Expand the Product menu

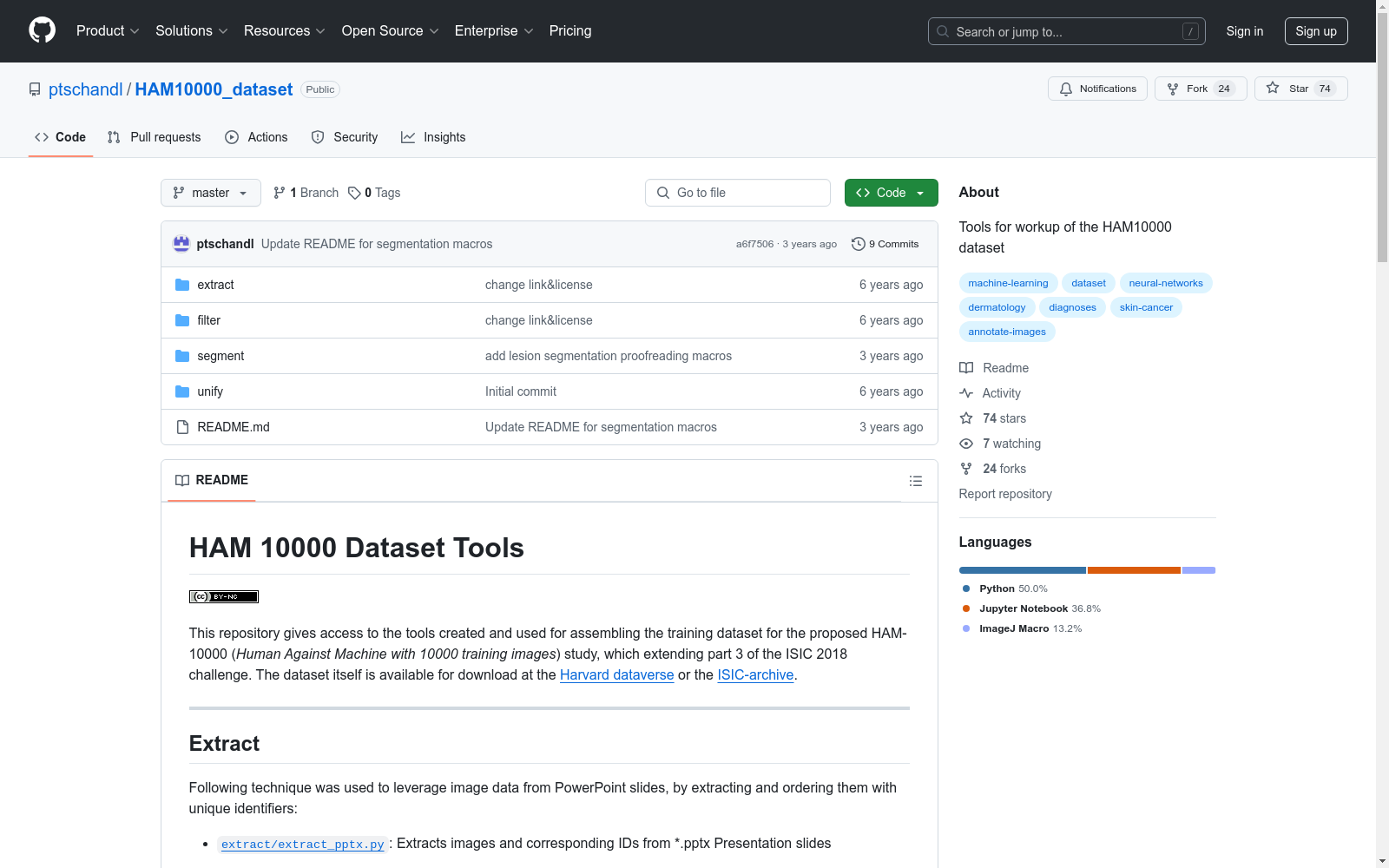tap(108, 30)
